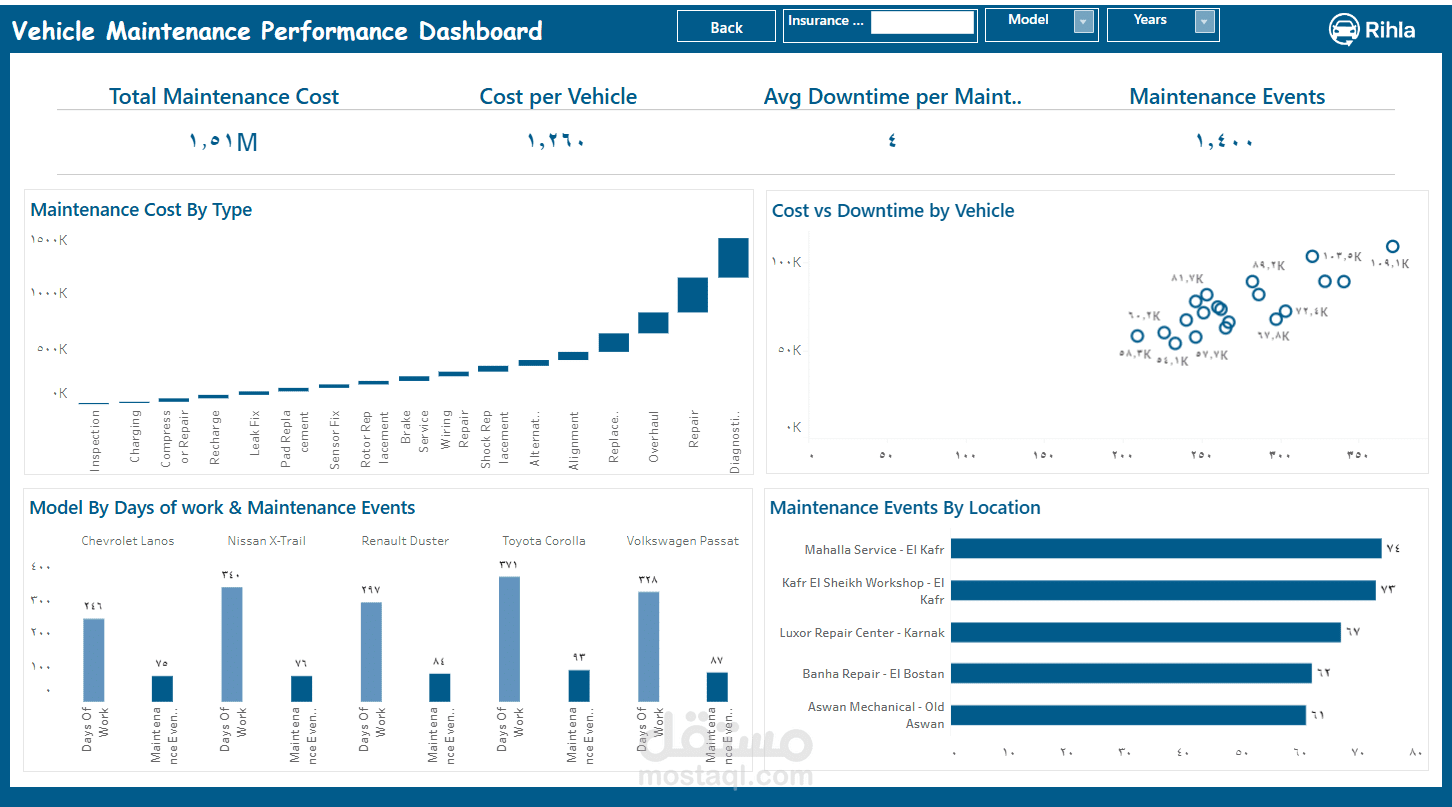Select the Toyota Corolla Days Of Work bar

[509, 639]
